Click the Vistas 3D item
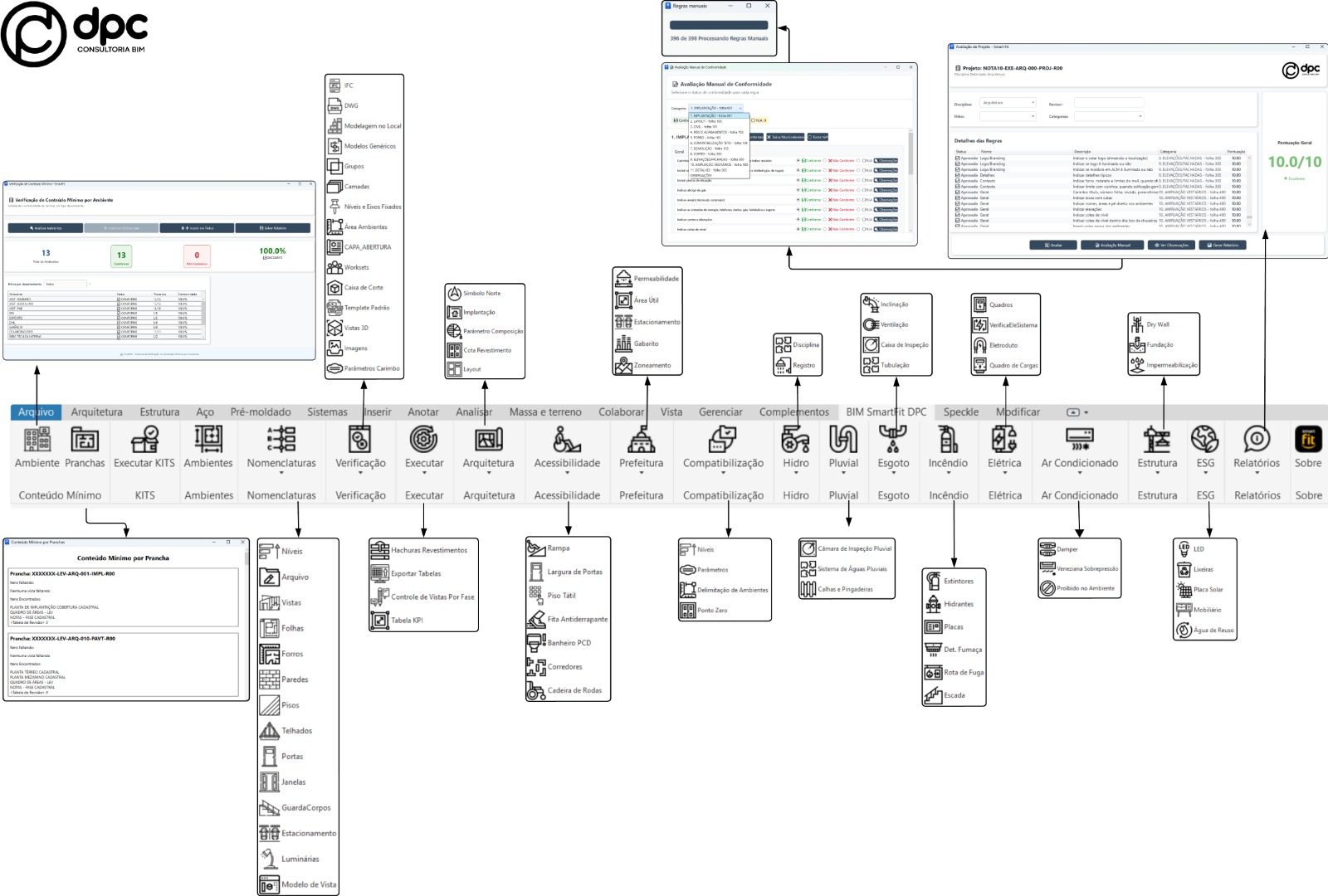The image size is (1328, 896). click(x=349, y=328)
